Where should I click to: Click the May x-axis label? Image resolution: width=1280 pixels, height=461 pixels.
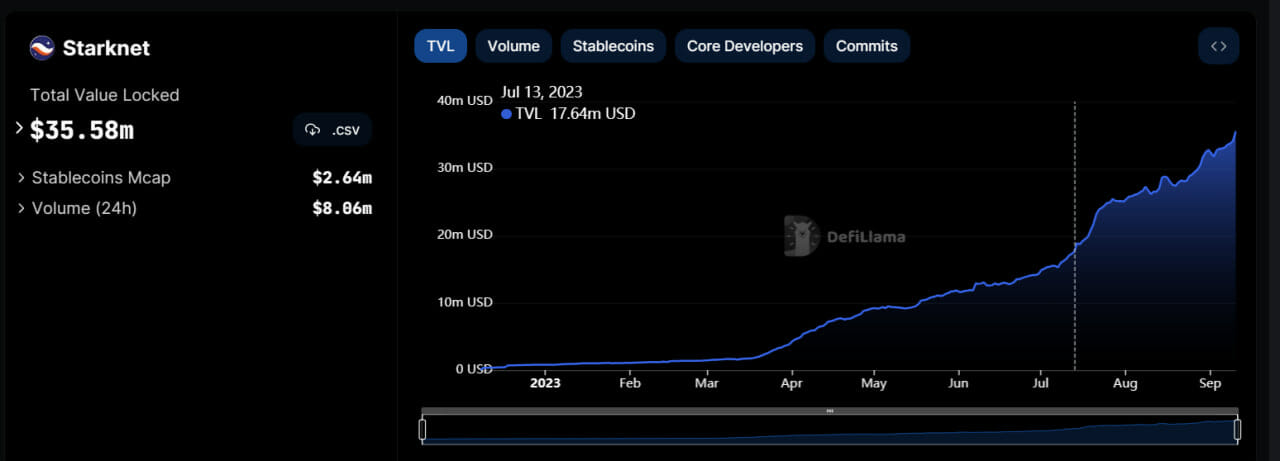(x=874, y=383)
